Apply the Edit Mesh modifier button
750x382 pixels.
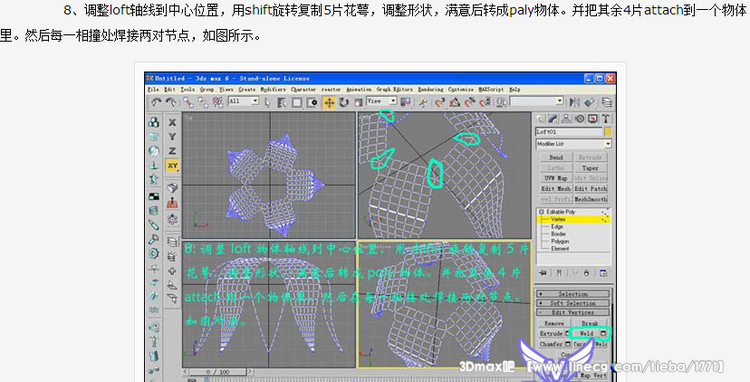click(556, 189)
